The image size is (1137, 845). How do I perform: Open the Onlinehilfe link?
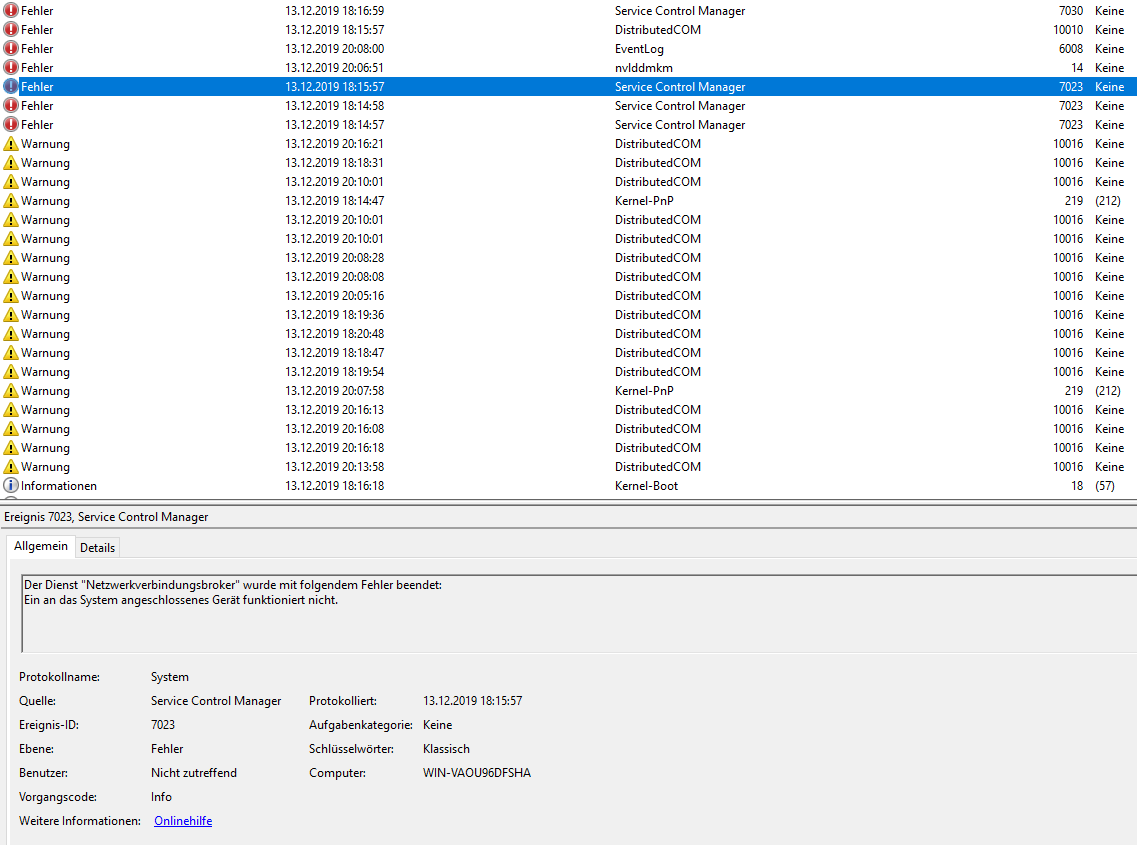[x=183, y=820]
